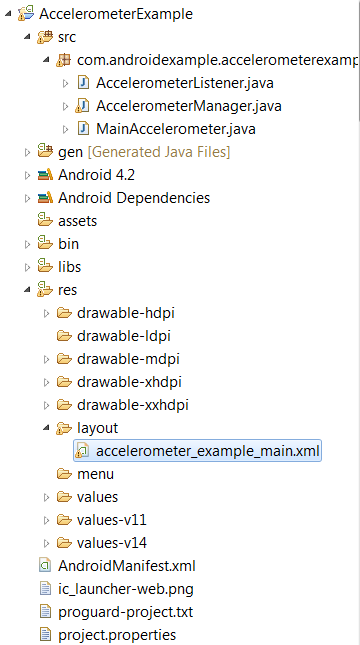360x645 pixels.
Task: Click the Android 4.2 library icon
Action: [45, 175]
